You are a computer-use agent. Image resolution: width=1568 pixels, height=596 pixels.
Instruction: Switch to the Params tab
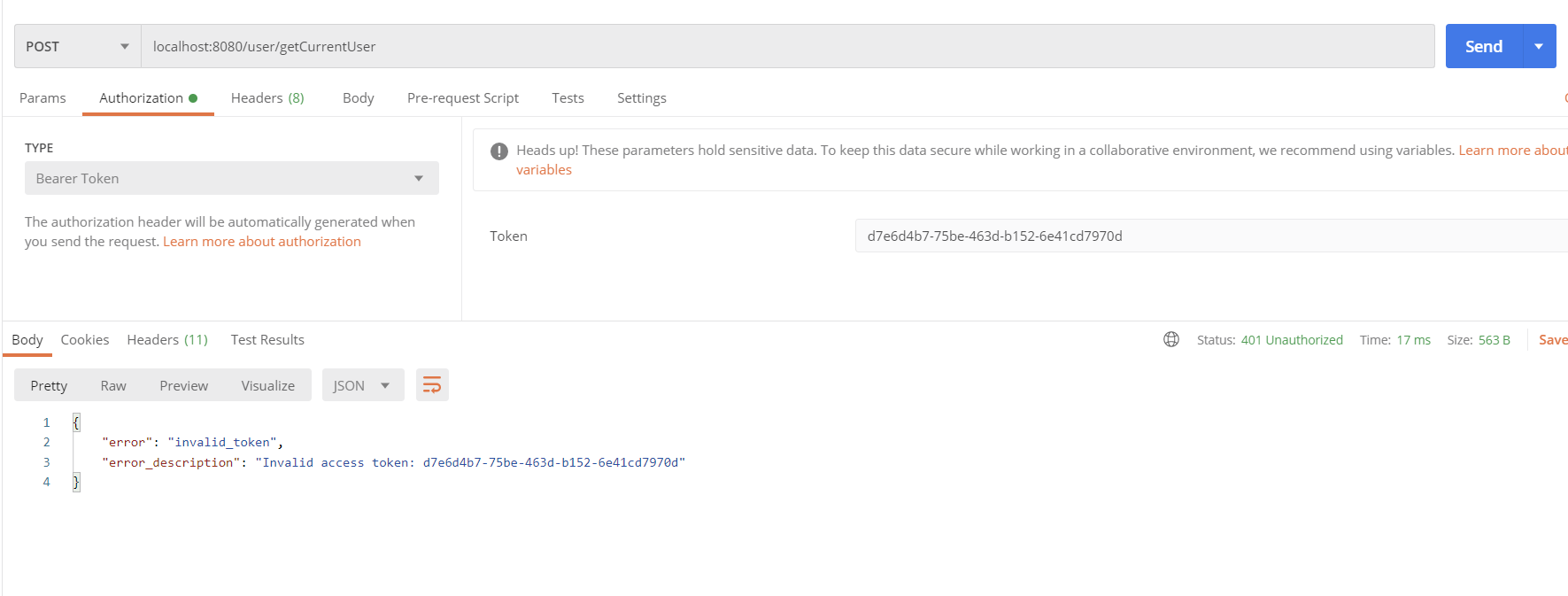point(42,97)
